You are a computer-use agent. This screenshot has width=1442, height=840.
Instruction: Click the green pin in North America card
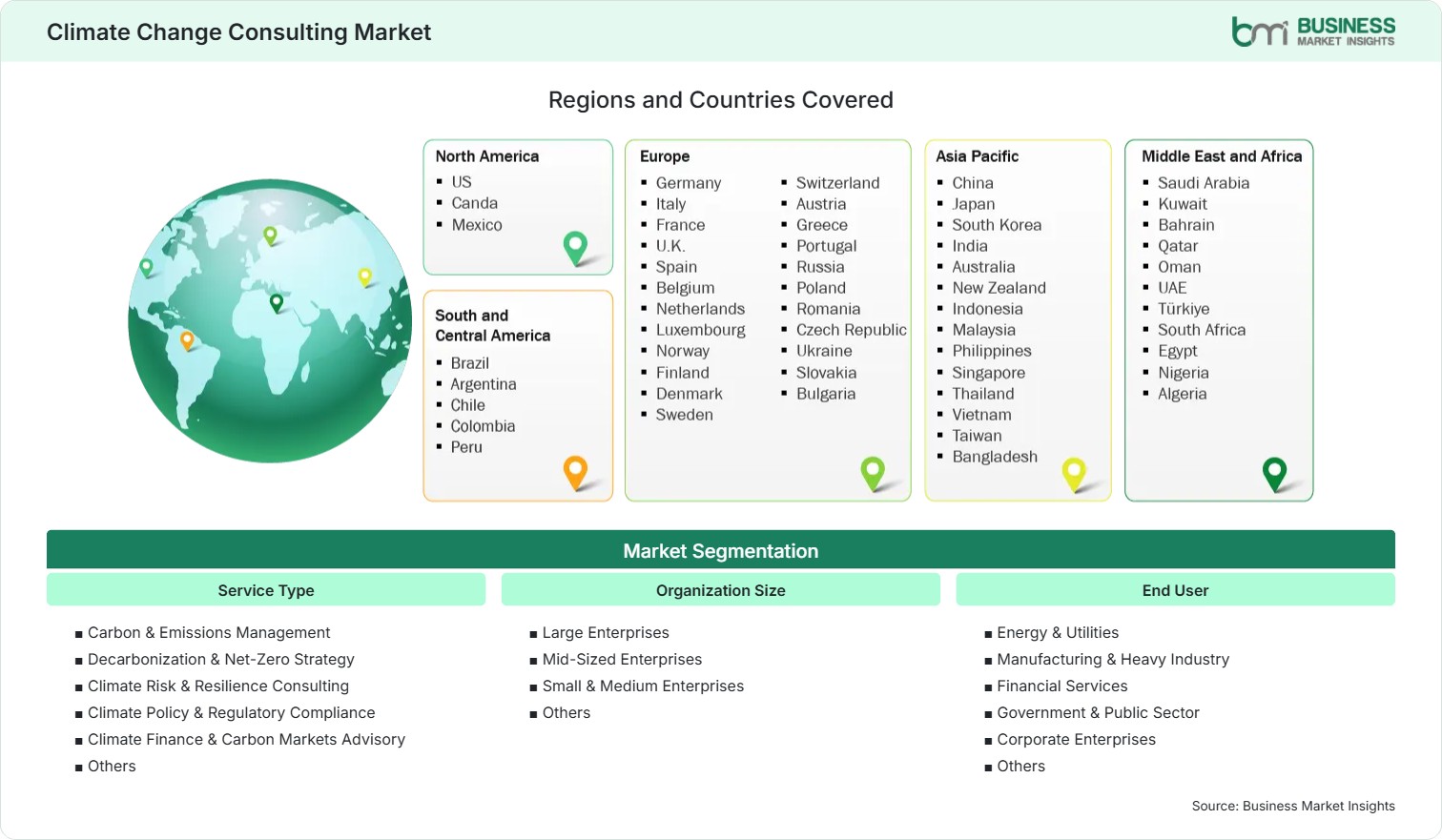coord(575,248)
